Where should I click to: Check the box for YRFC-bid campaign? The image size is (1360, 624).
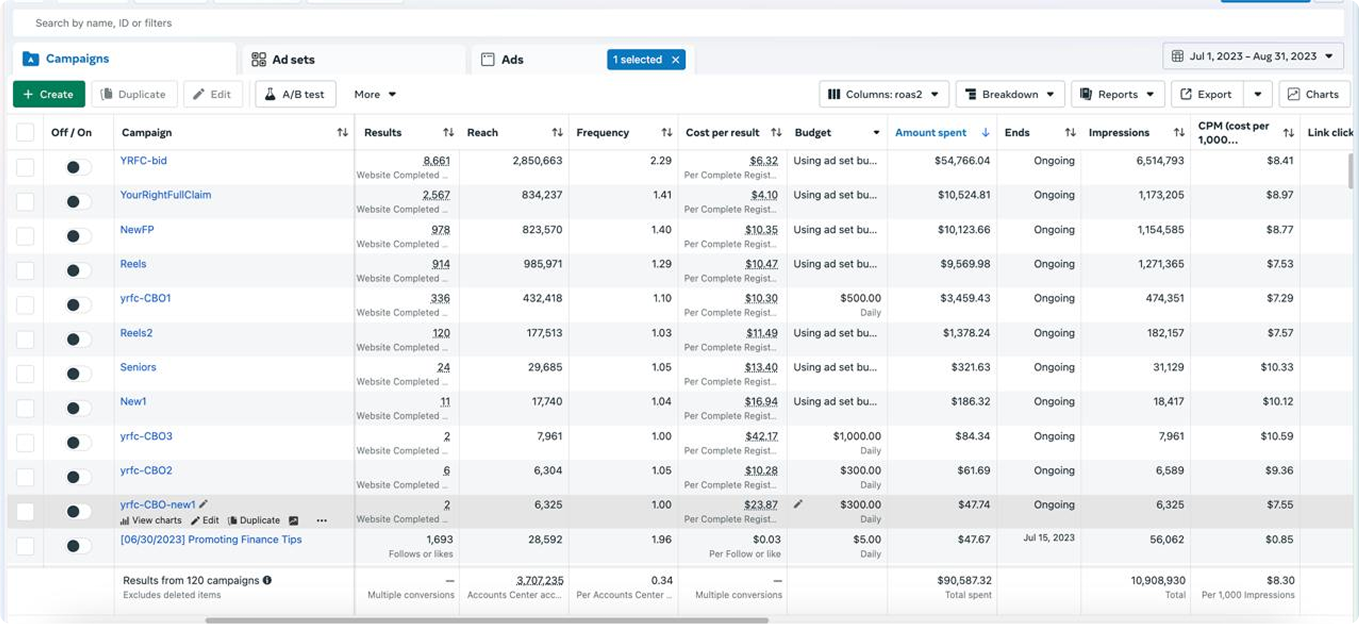pos(25,168)
